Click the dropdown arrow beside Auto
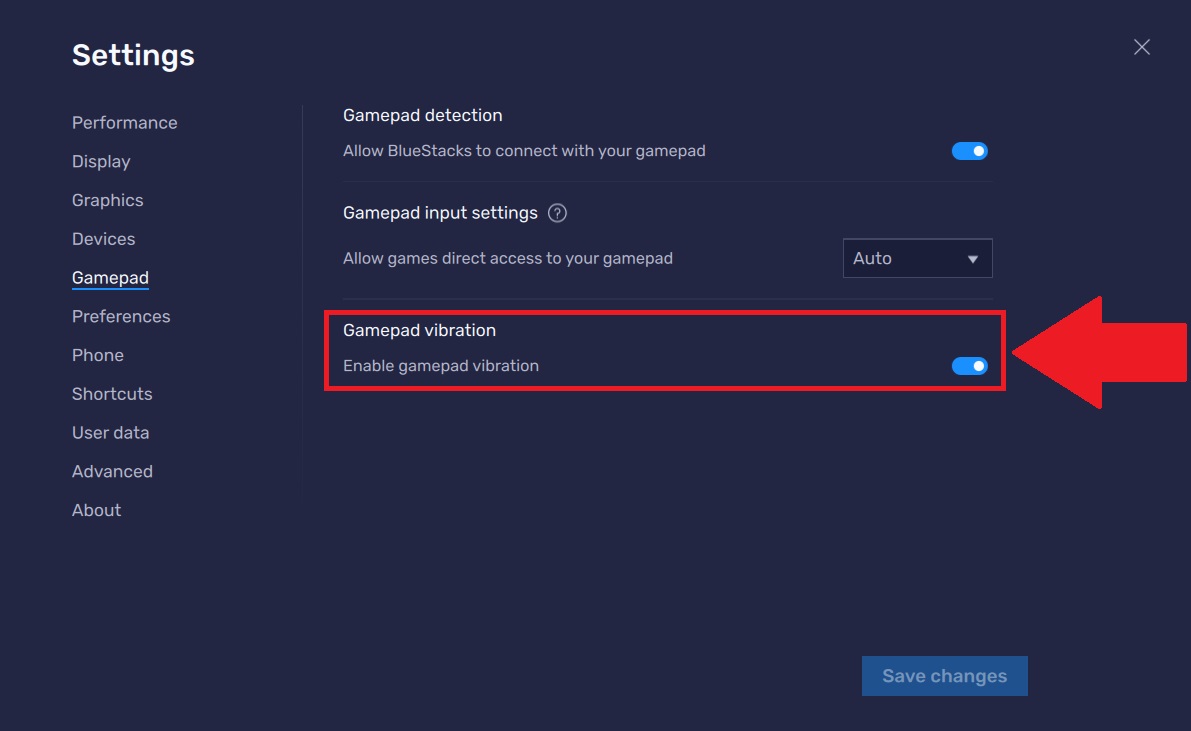This screenshot has width=1191, height=731. [972, 258]
